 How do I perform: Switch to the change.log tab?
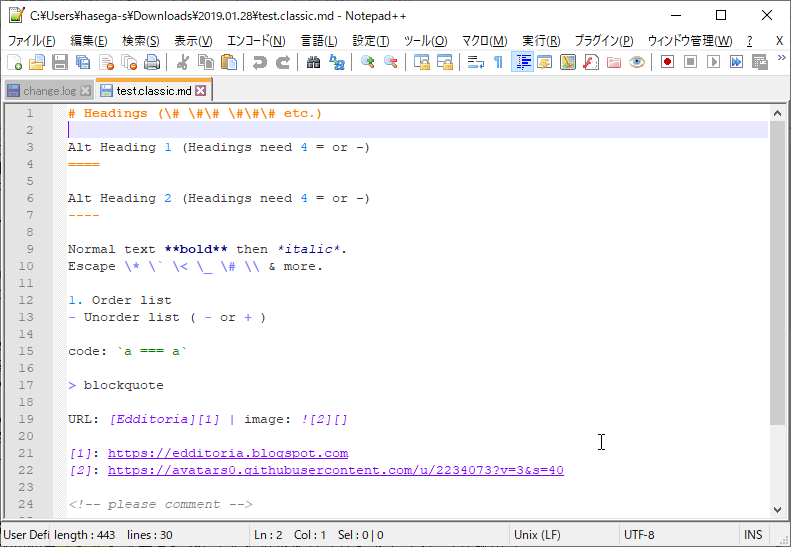(x=49, y=91)
